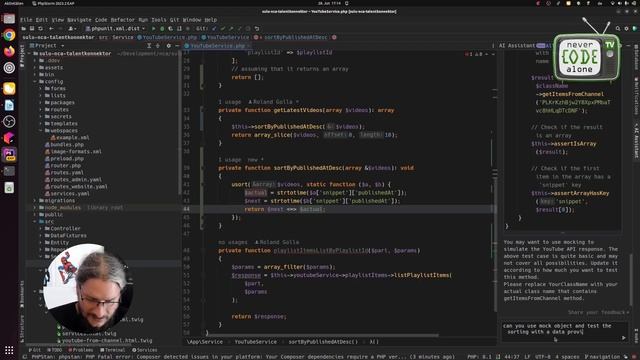Click the '1 usage' hint above getLatestVideos

point(229,102)
